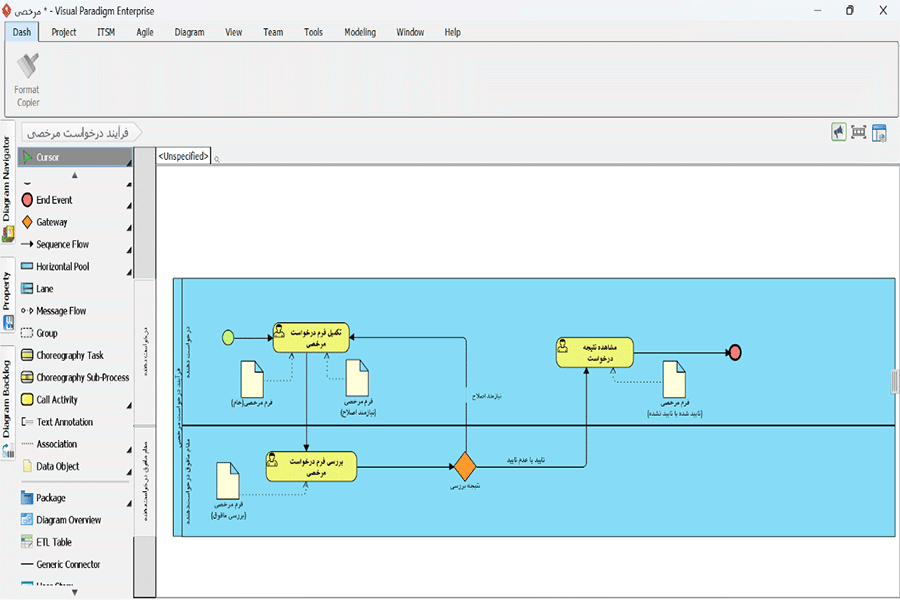Open the Modeling menu
The height and width of the screenshot is (600, 900).
pyautogui.click(x=360, y=32)
